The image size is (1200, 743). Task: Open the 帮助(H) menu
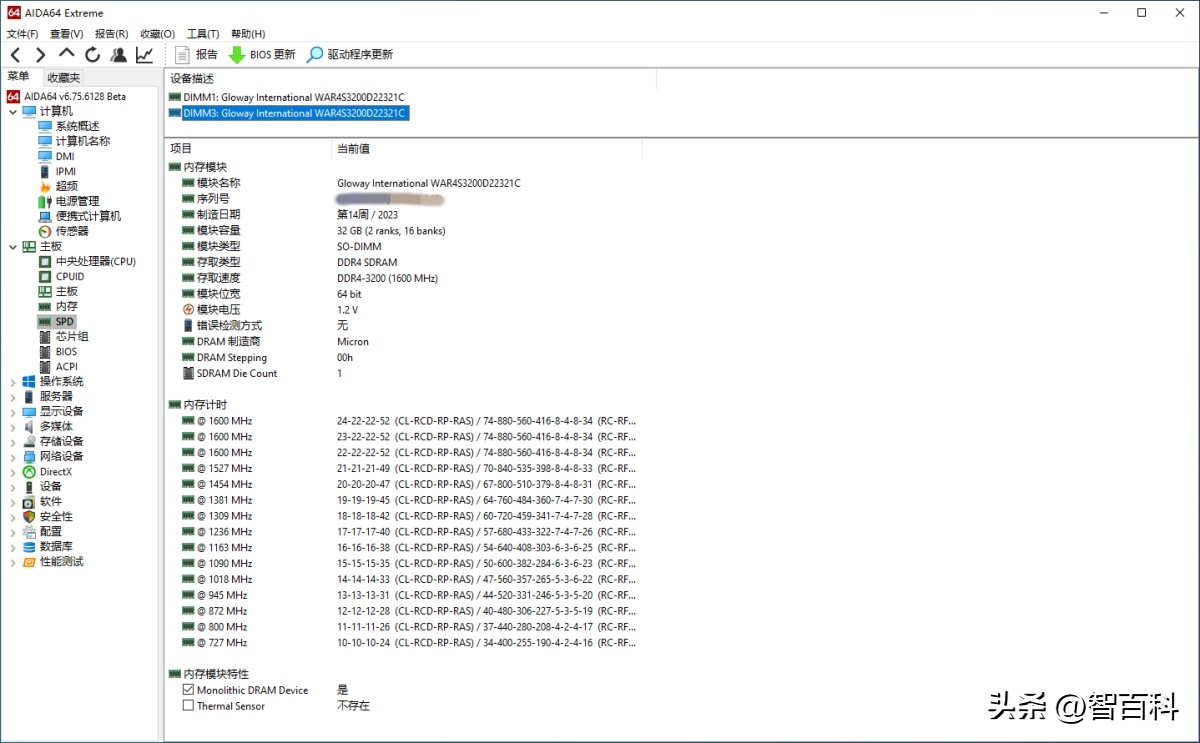click(x=248, y=34)
